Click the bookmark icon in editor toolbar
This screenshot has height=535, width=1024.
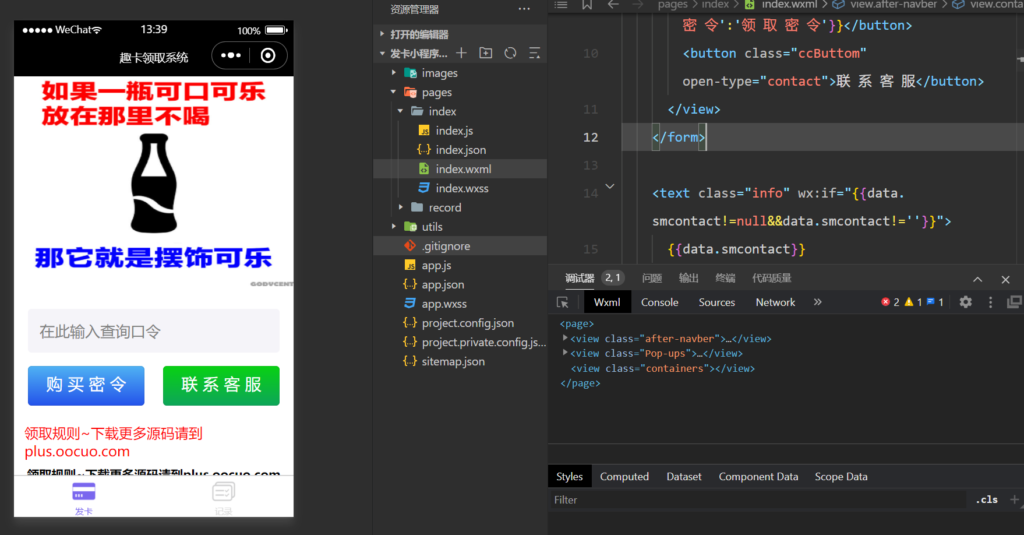[x=588, y=5]
